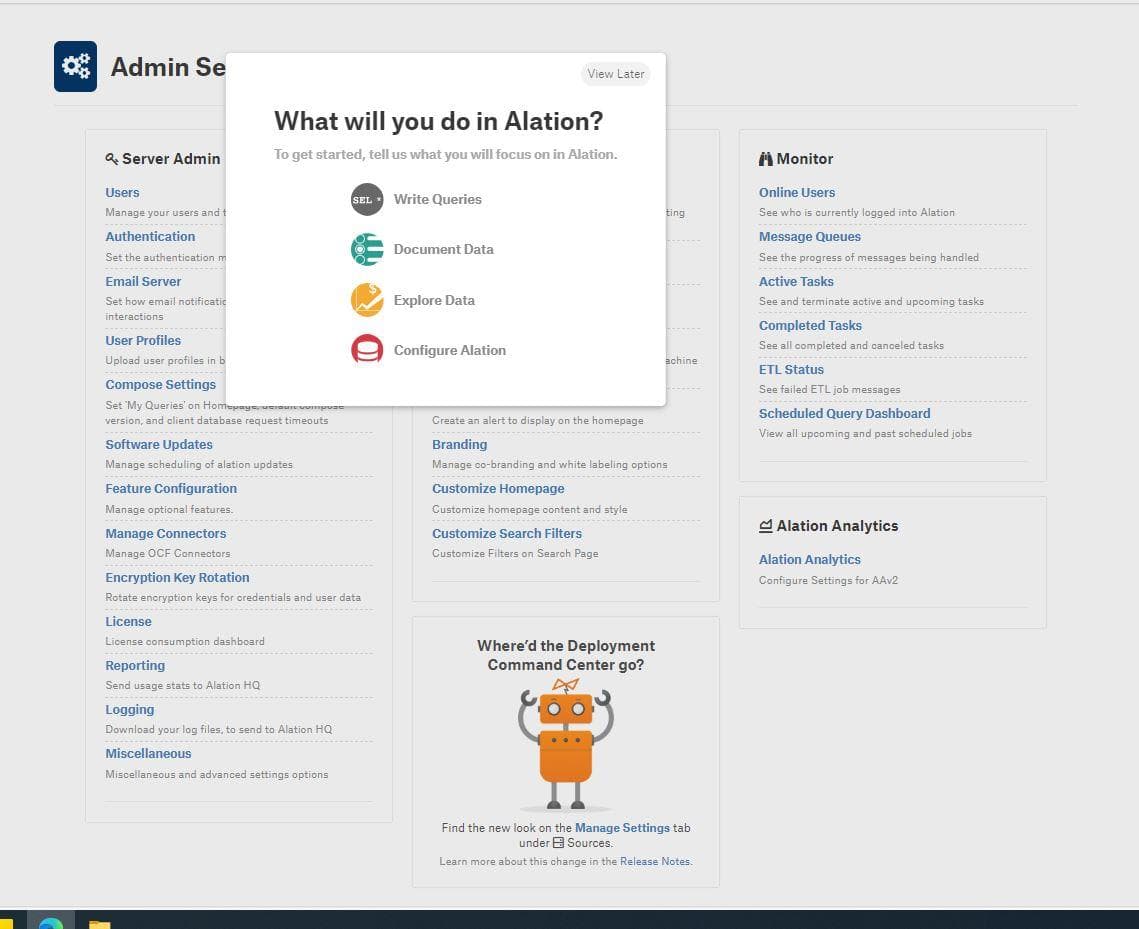Click "Where'd the Deployment Command Center go?" heading

566,655
